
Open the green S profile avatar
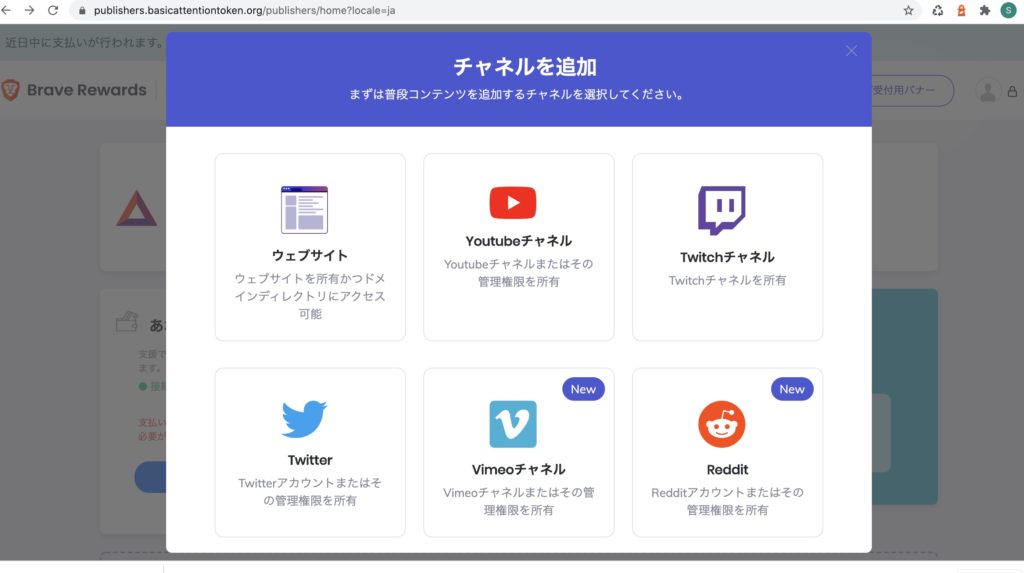[1008, 10]
